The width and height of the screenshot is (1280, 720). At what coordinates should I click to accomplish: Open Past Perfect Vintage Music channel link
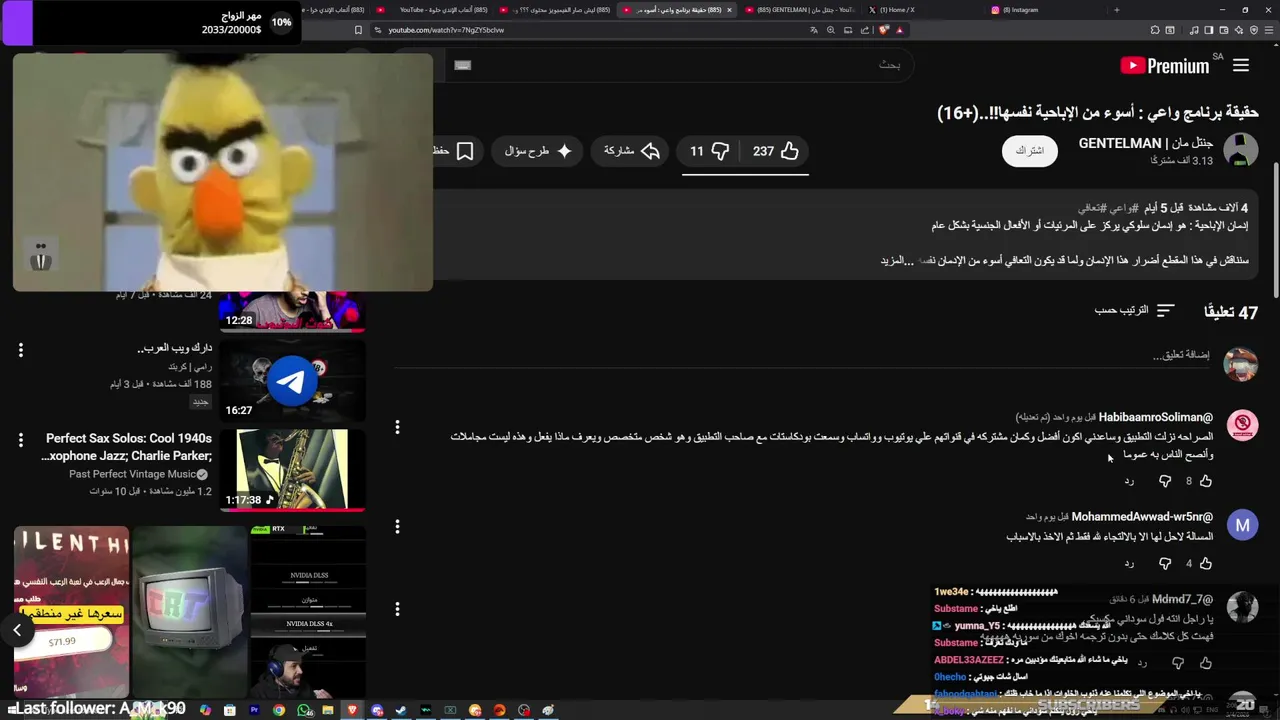(133, 474)
